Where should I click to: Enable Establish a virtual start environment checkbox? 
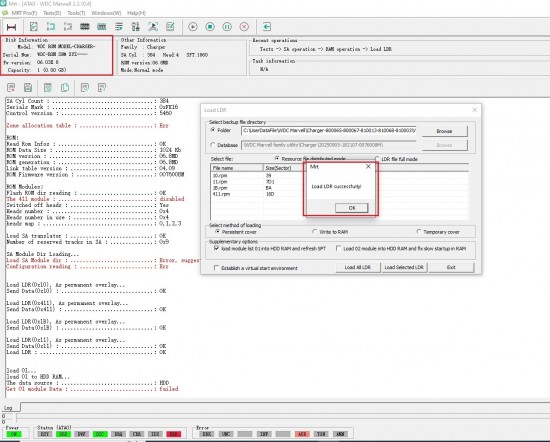[x=216, y=268]
